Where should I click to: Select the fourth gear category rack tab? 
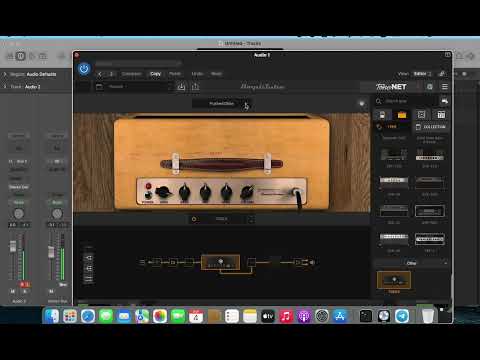441,115
